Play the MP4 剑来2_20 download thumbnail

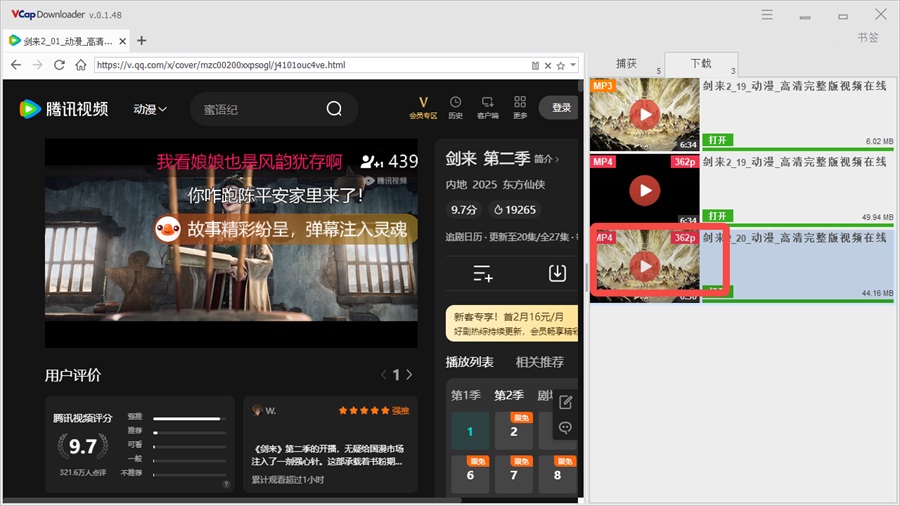point(645,266)
